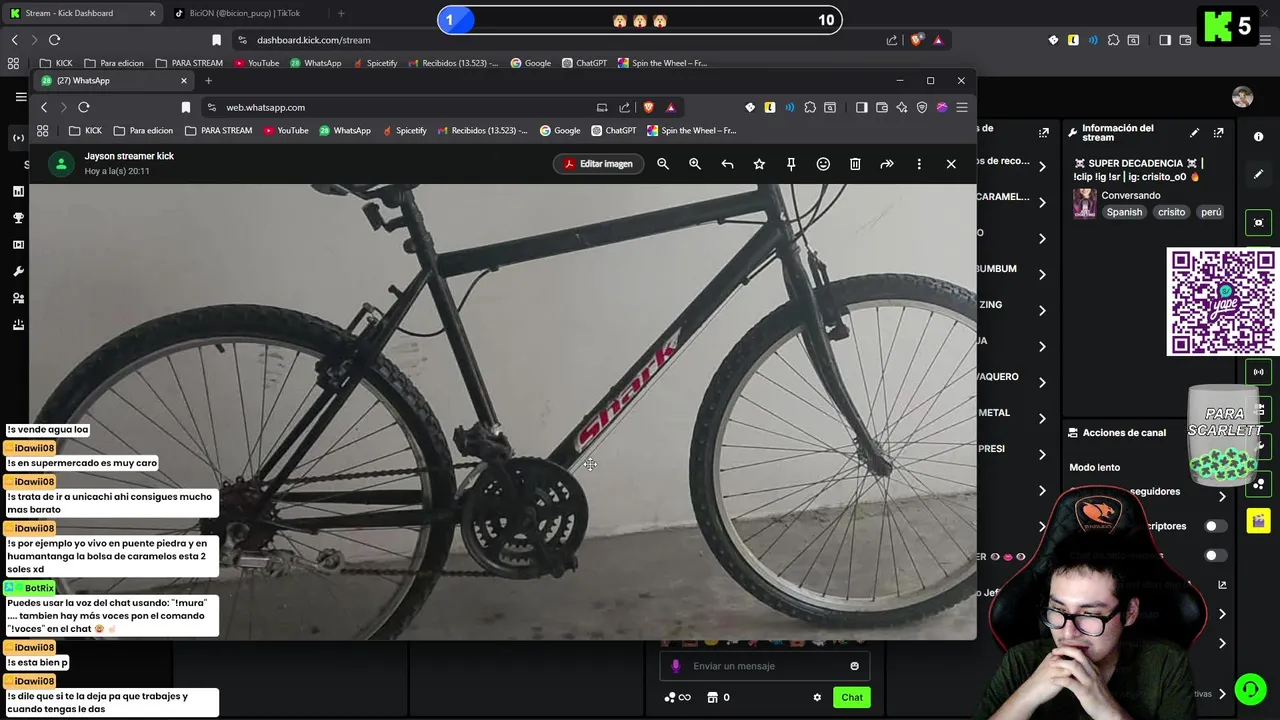Delete the image with trash icon

(855, 164)
